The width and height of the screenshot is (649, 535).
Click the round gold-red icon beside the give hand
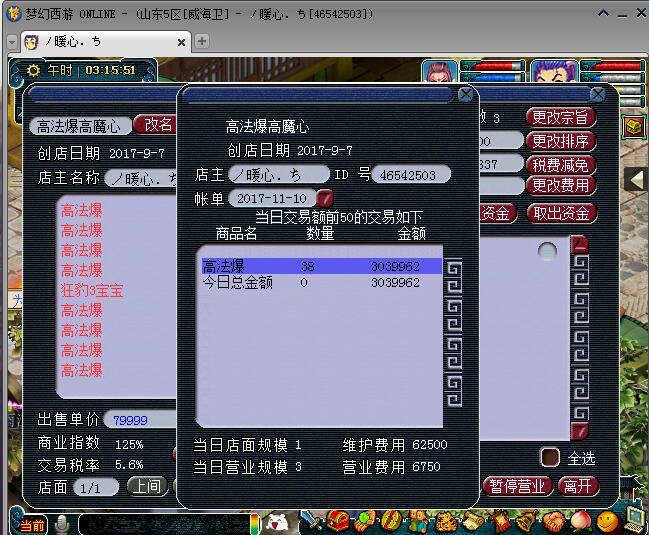click(391, 521)
